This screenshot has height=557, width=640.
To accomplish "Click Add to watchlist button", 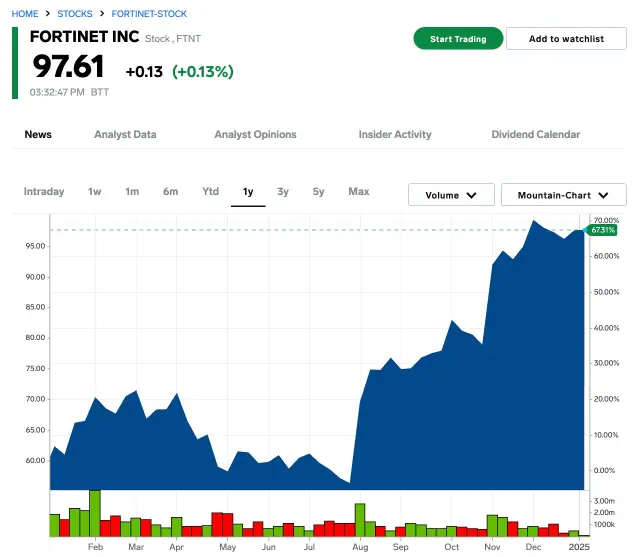I will click(566, 39).
